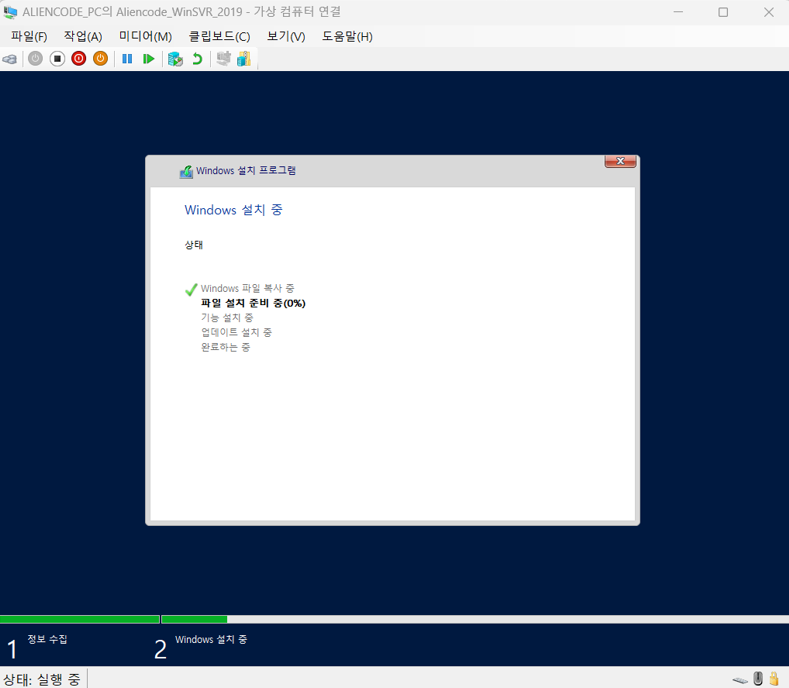Screen dimensions: 789x688
Task: Click the Ctrl+Alt+Del toolbar icon
Action: pos(10,59)
